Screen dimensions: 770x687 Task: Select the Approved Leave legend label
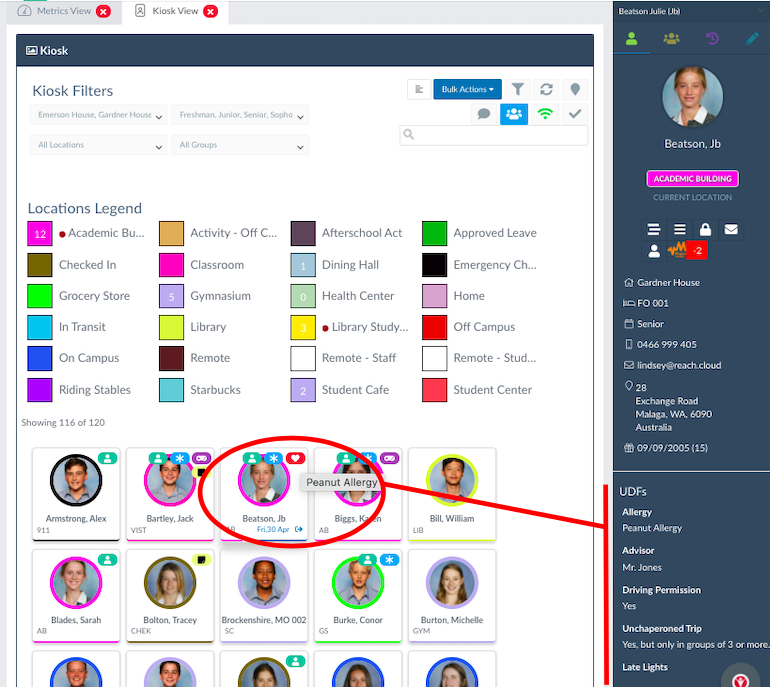[x=495, y=233]
